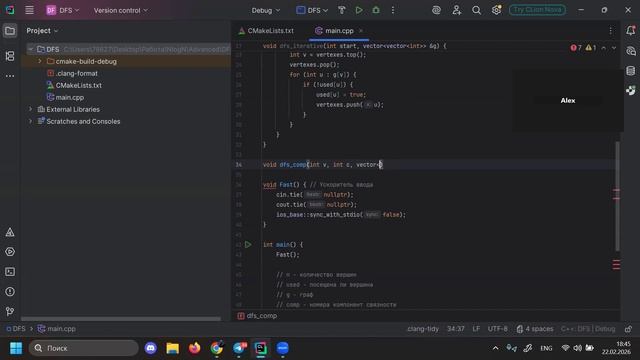Open main.cpp in project tree
640x360 pixels.
click(65, 98)
